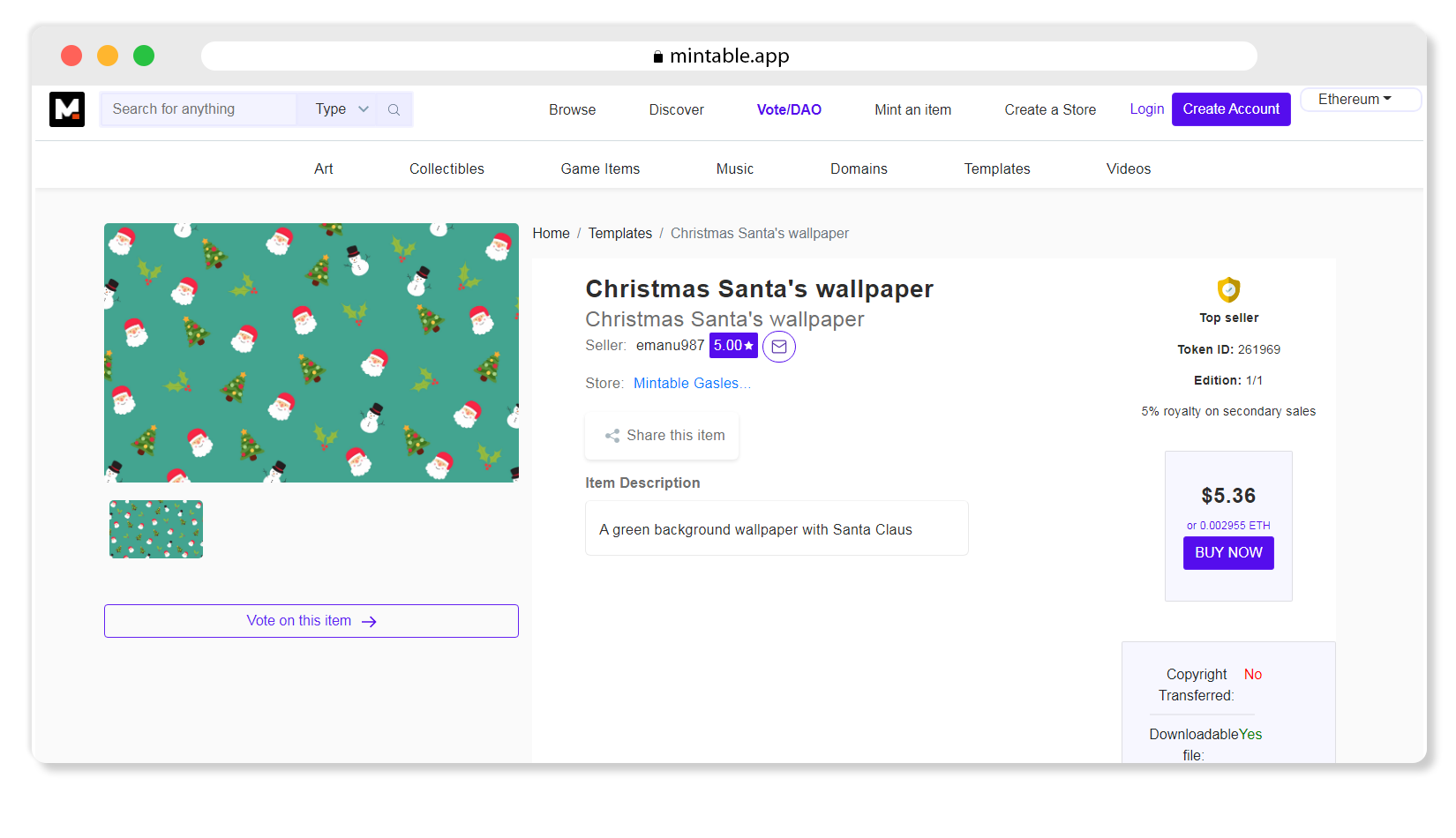Click the lock icon in address bar
Image resolution: width=1456 pixels, height=838 pixels.
tap(657, 56)
